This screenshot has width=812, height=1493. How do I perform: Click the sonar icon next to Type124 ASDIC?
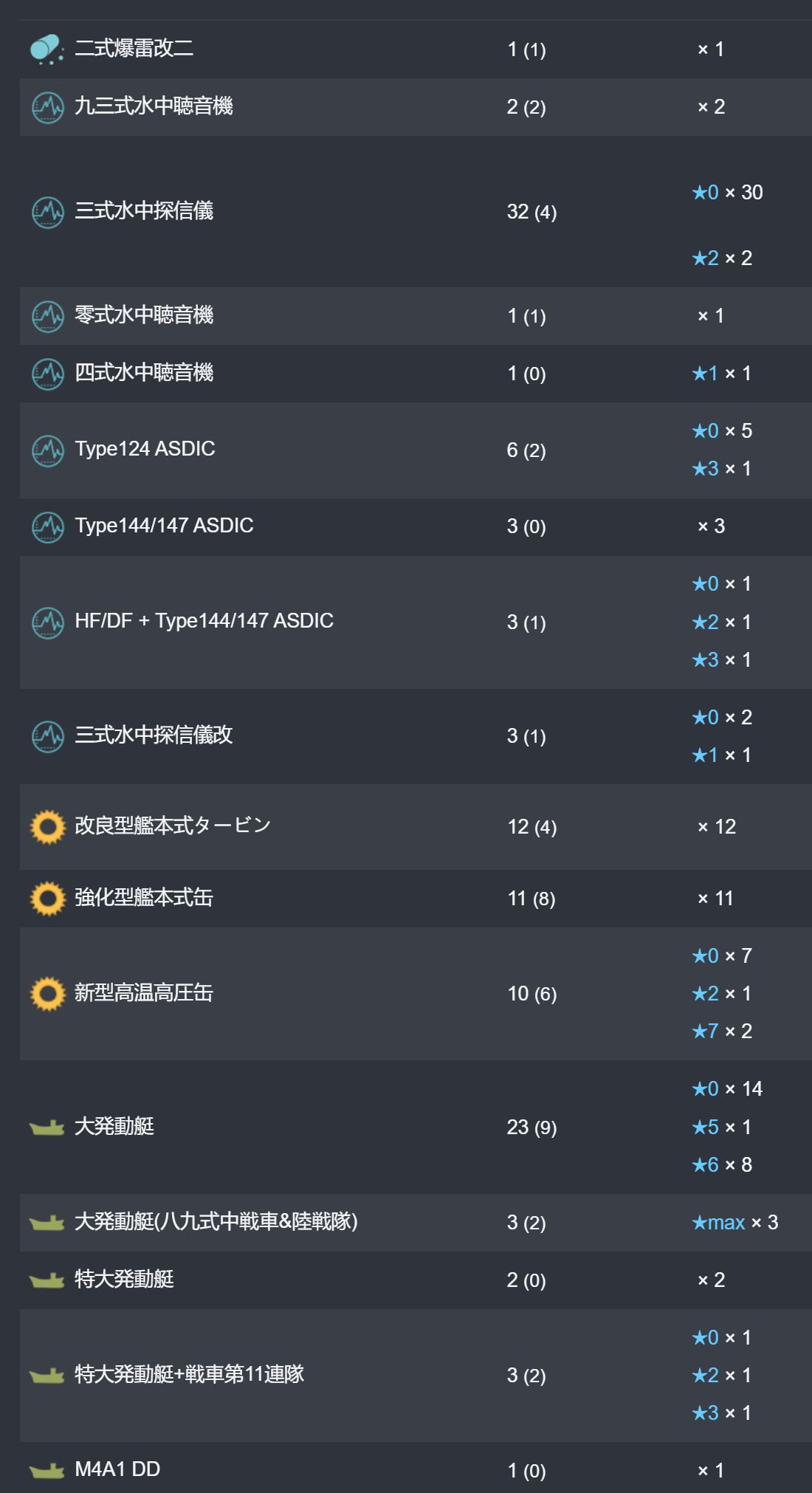pyautogui.click(x=48, y=450)
